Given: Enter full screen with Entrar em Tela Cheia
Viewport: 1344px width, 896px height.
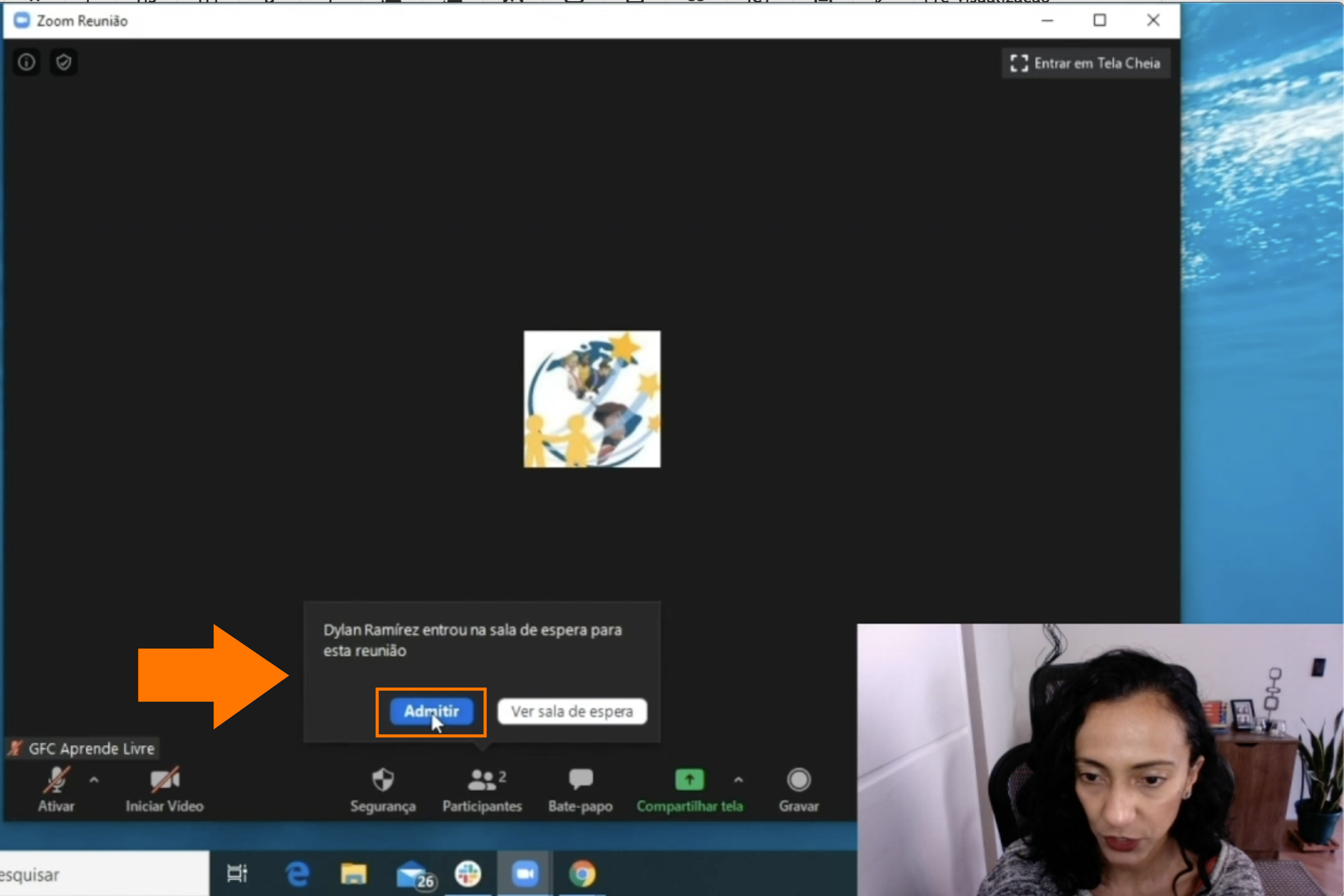Looking at the screenshot, I should point(1086,63).
